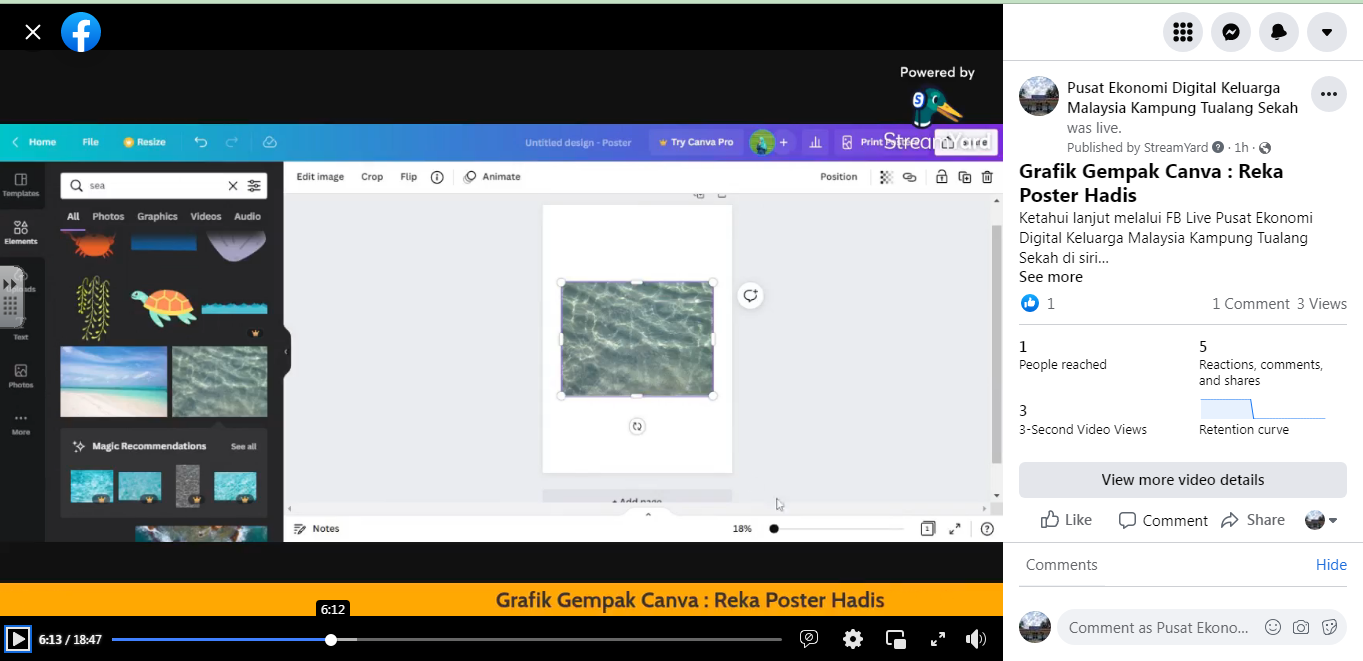Click Edit image in the Canva toolbar

coord(320,177)
